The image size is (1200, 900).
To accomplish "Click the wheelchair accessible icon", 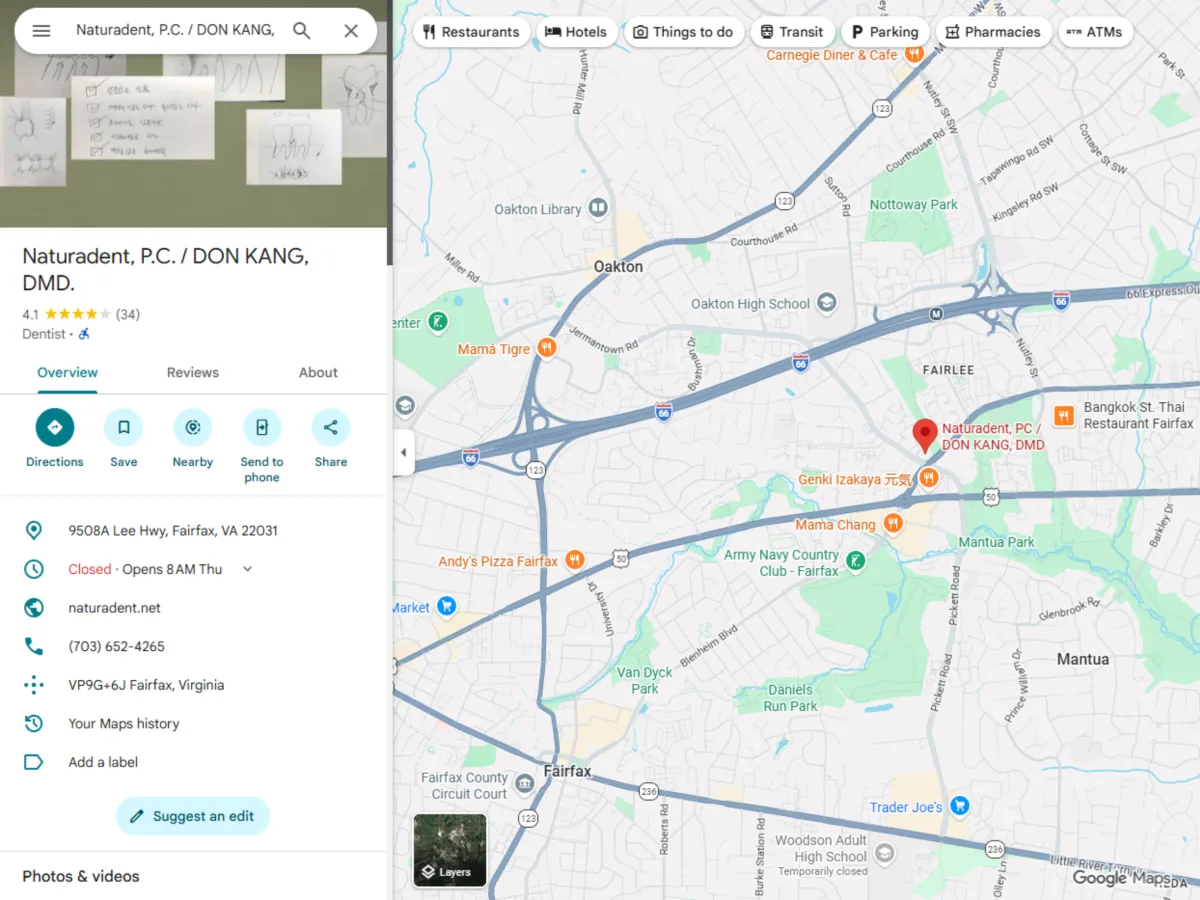I will pyautogui.click(x=84, y=334).
